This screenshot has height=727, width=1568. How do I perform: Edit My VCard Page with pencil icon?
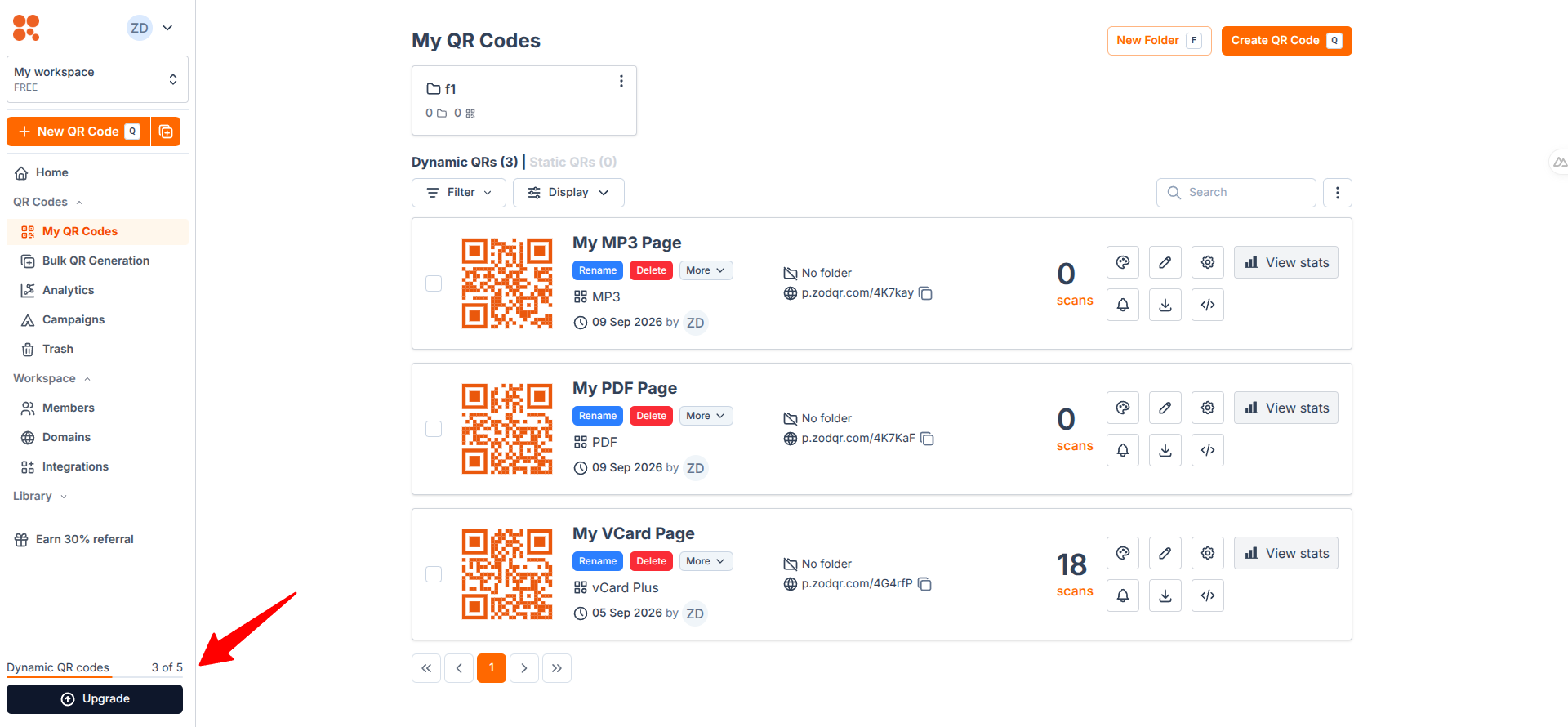click(1165, 553)
